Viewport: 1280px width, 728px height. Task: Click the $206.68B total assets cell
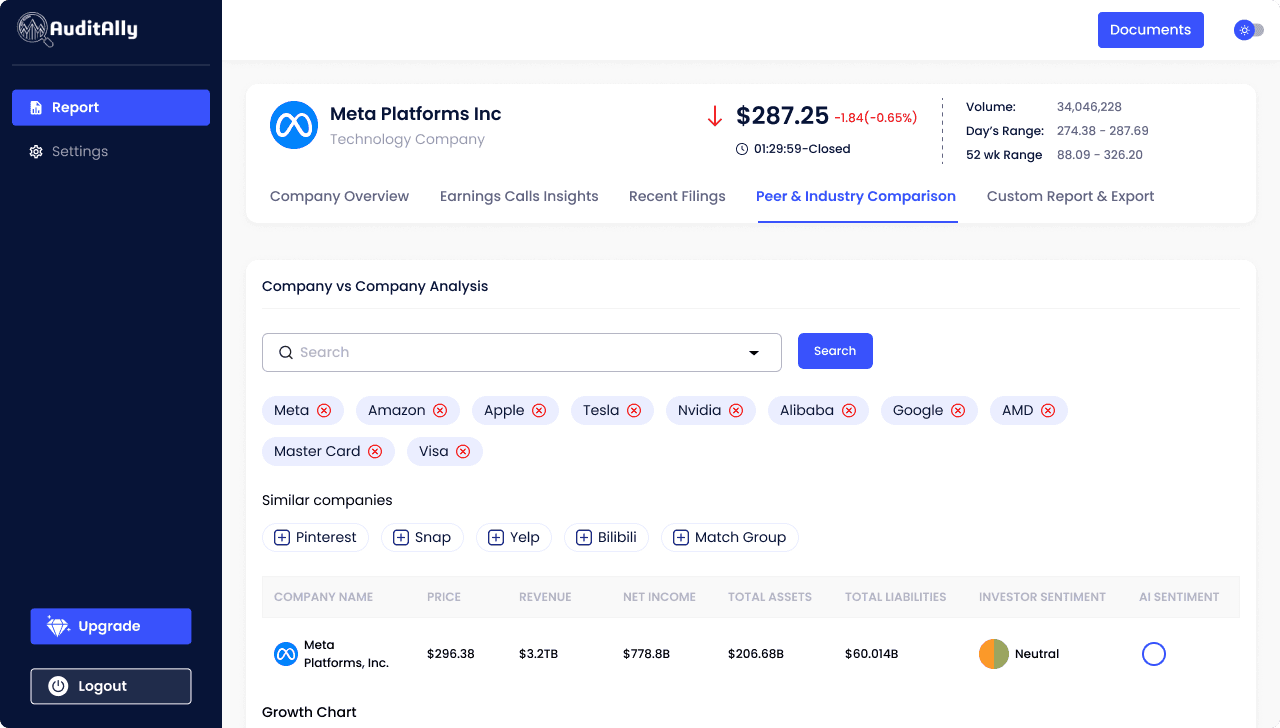coord(756,654)
